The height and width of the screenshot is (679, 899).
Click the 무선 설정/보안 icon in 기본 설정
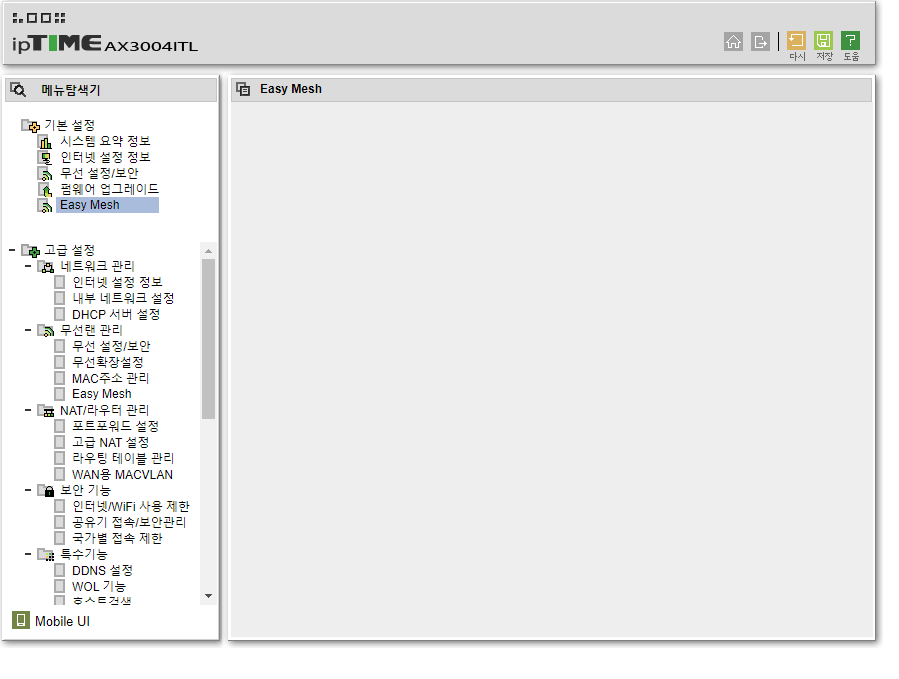pos(45,173)
